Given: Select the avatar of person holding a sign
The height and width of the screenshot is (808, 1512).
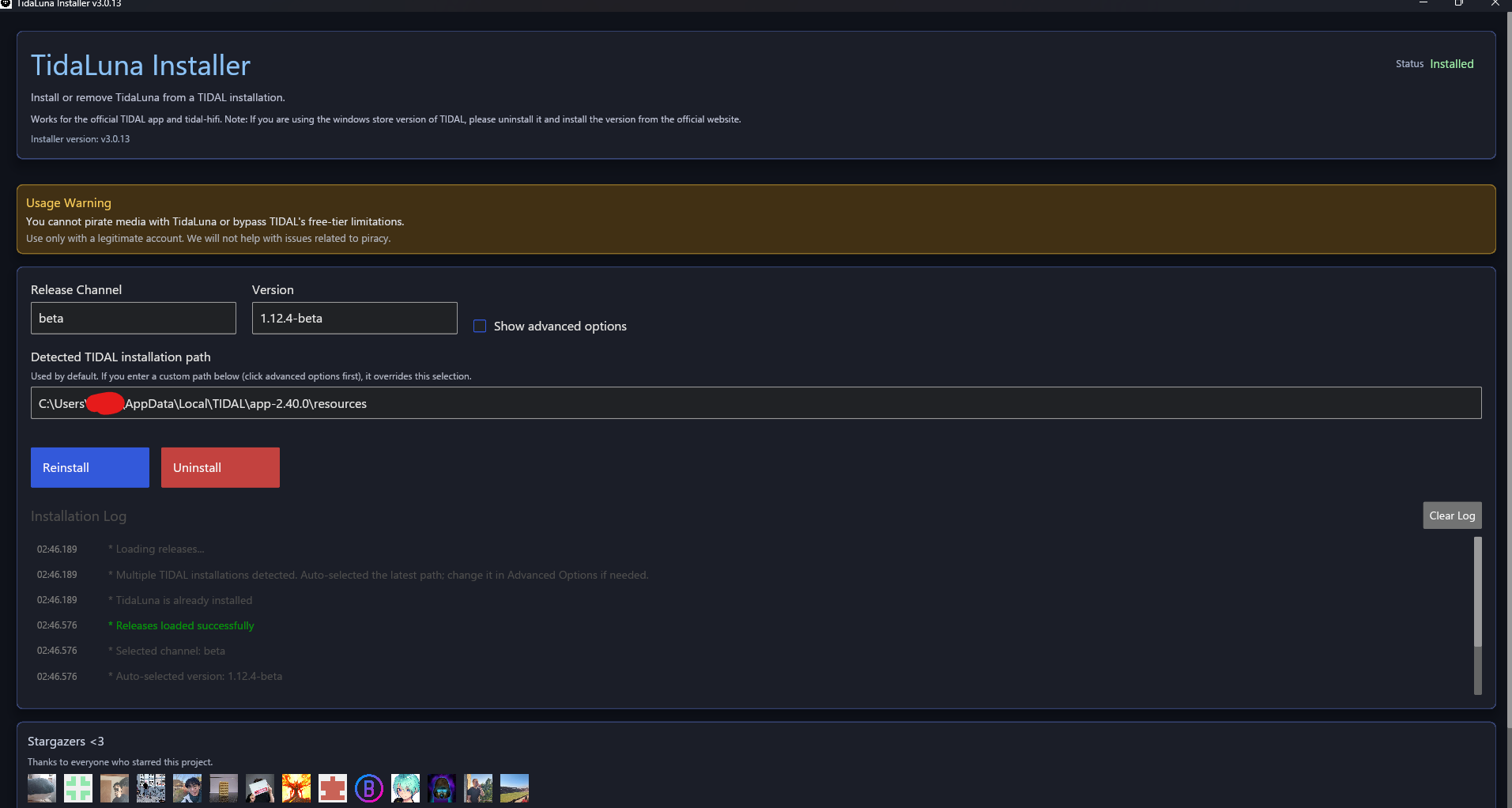Looking at the screenshot, I should (x=260, y=787).
